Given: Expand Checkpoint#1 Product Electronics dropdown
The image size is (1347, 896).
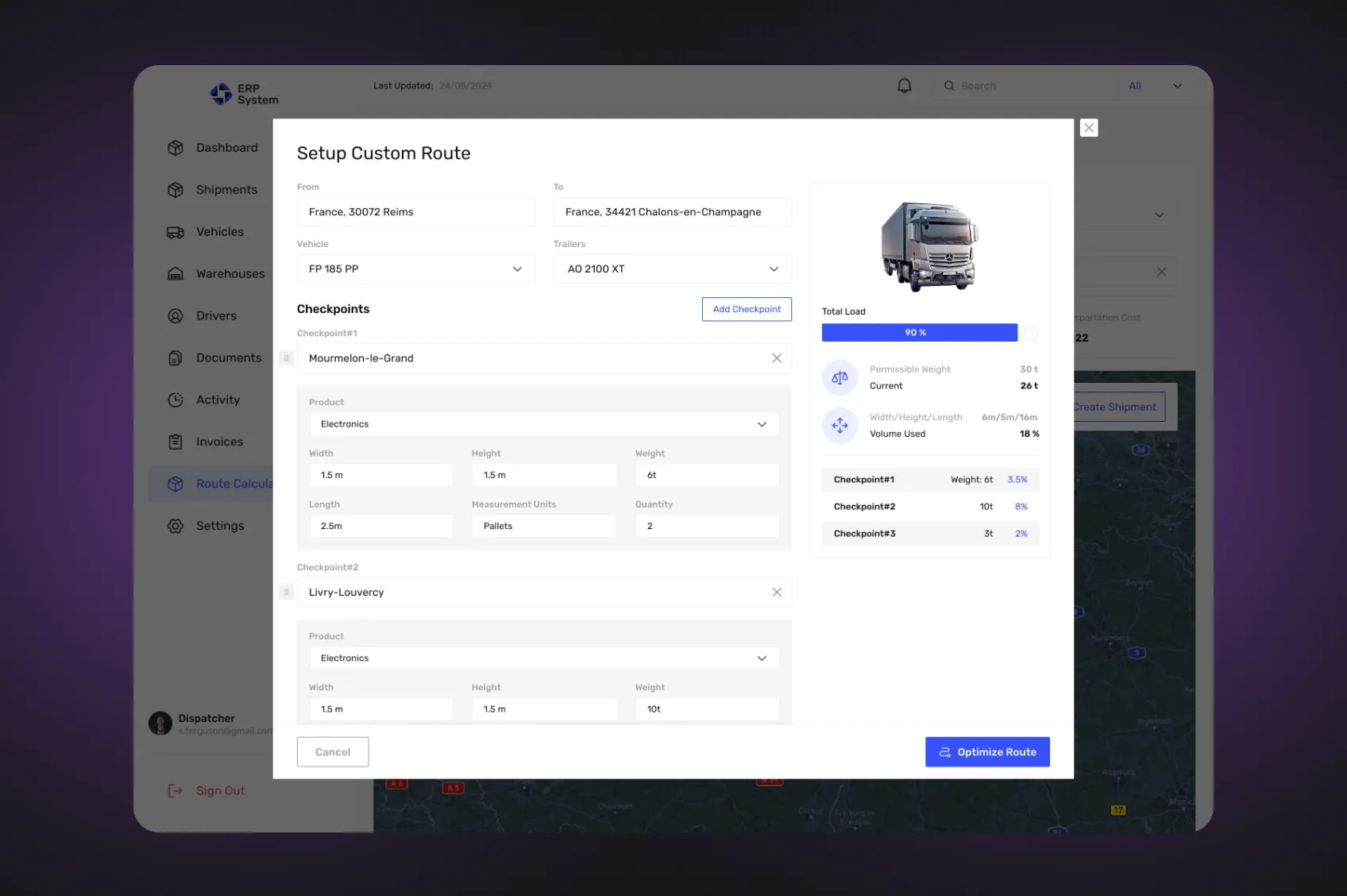Looking at the screenshot, I should pos(543,424).
